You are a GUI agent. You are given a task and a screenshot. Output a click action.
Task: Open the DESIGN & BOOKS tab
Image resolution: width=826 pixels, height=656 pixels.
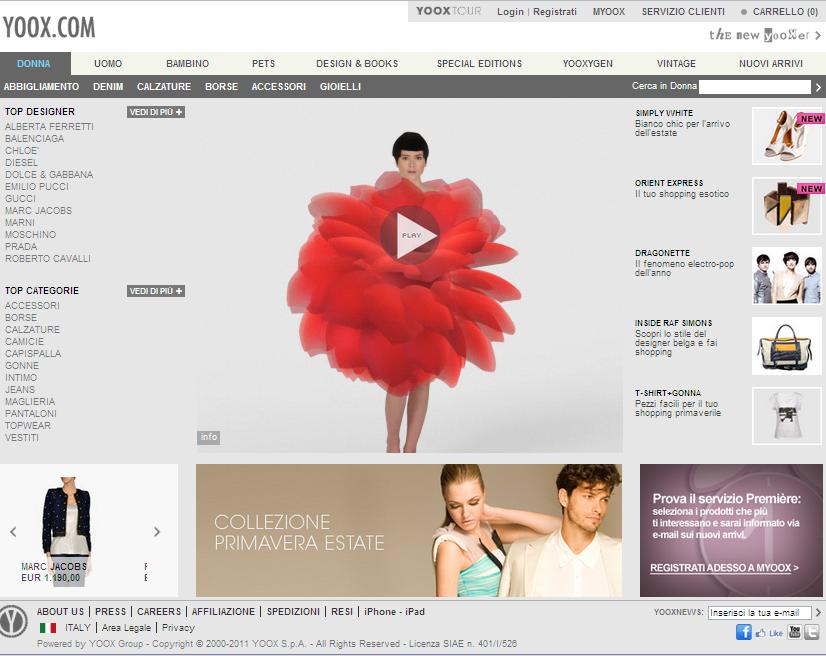pos(357,64)
